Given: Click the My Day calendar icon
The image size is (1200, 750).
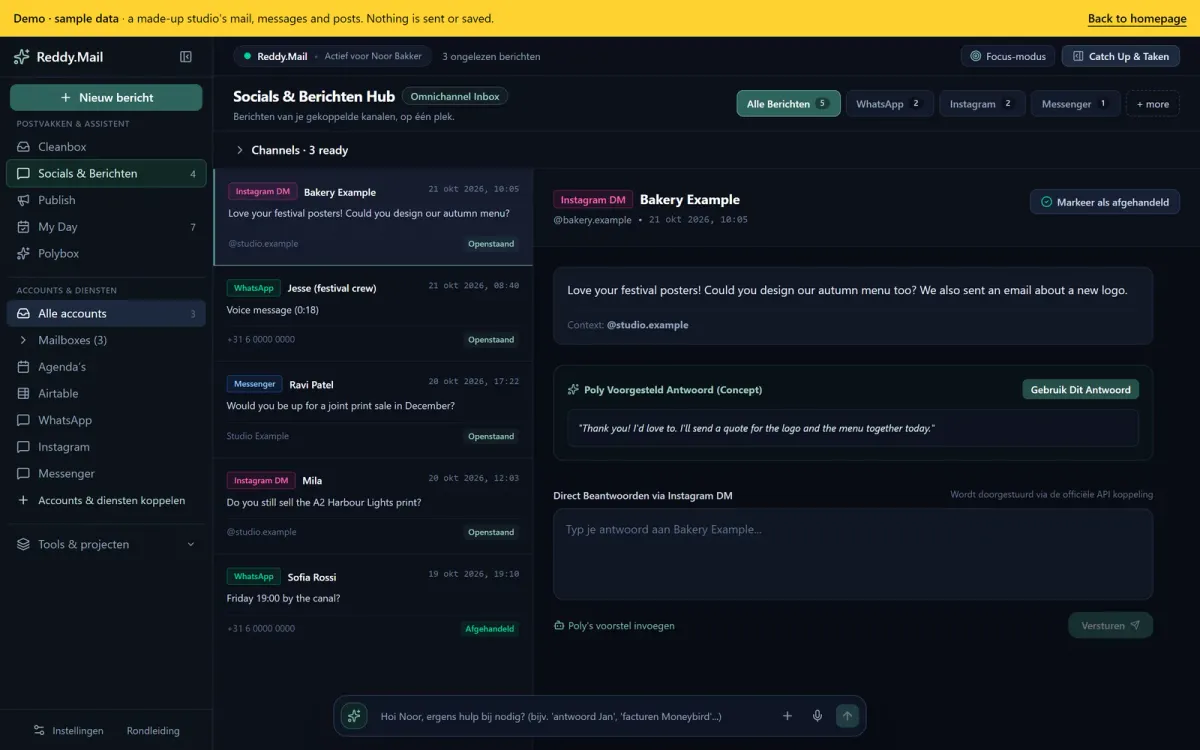Looking at the screenshot, I should [23, 227].
